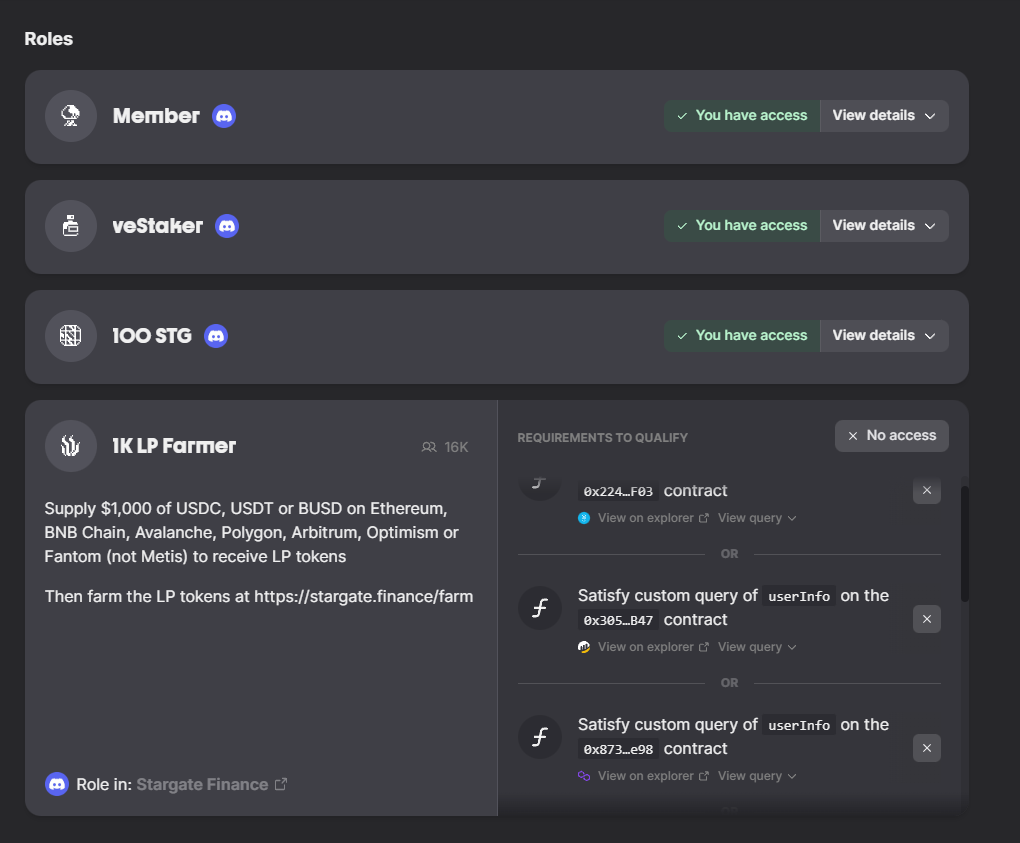Click the Roles section heading
This screenshot has width=1020, height=843.
pyautogui.click(x=49, y=39)
